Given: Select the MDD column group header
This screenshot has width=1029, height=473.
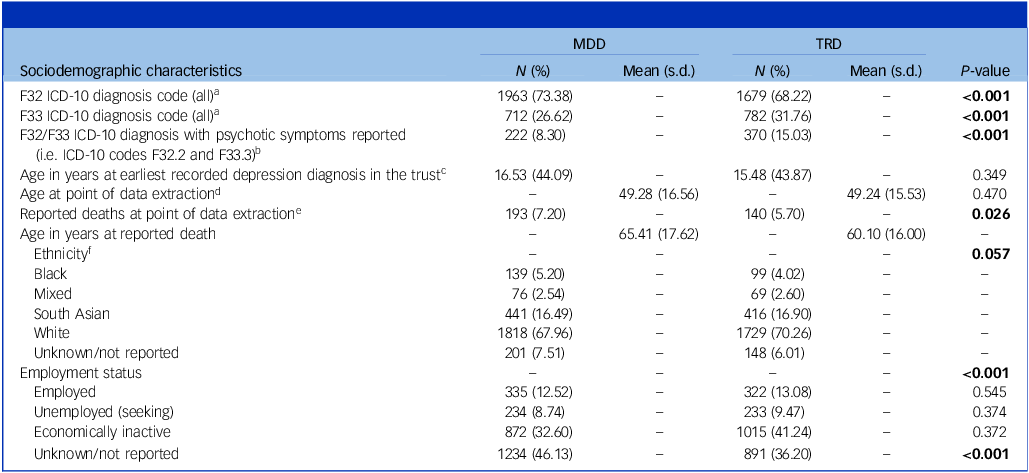Looking at the screenshot, I should (x=584, y=47).
